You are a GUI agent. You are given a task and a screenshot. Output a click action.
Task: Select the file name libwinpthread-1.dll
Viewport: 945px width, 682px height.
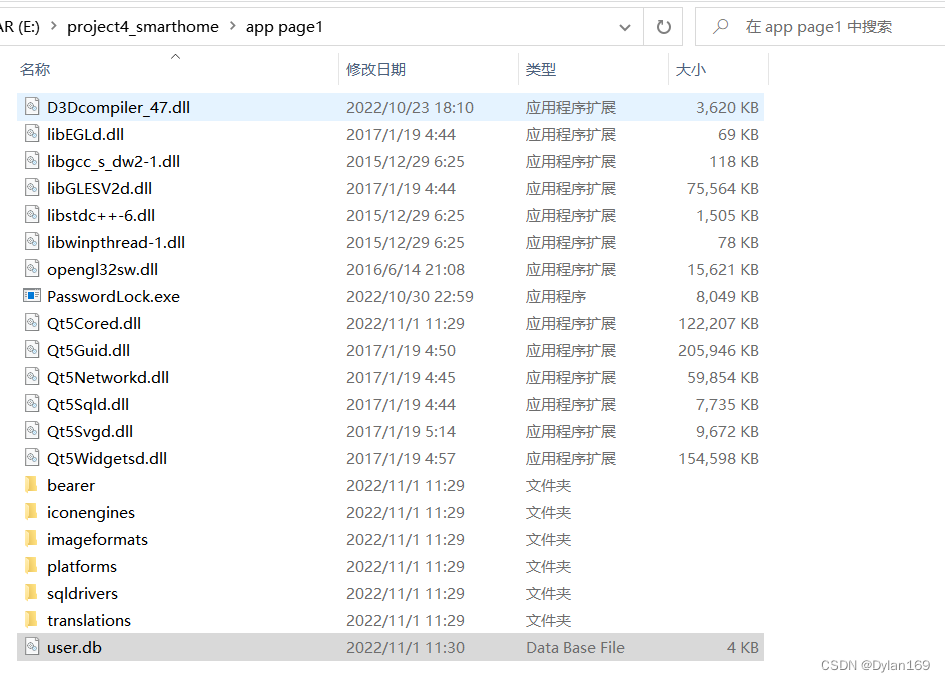click(116, 242)
